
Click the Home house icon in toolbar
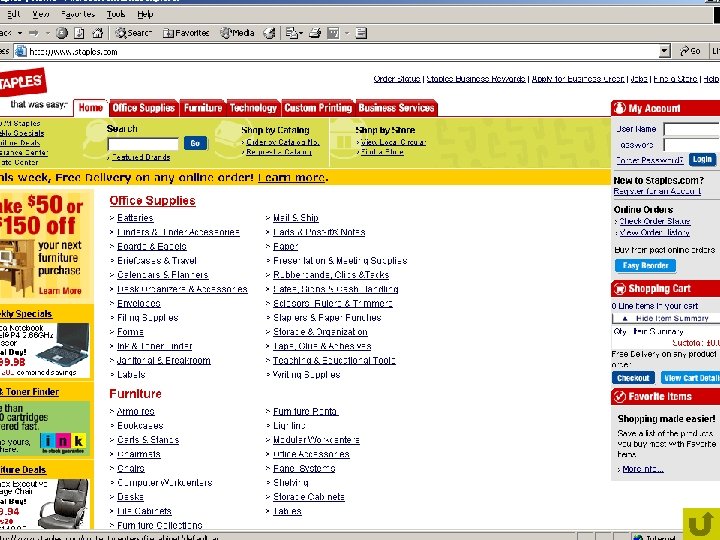tap(97, 33)
